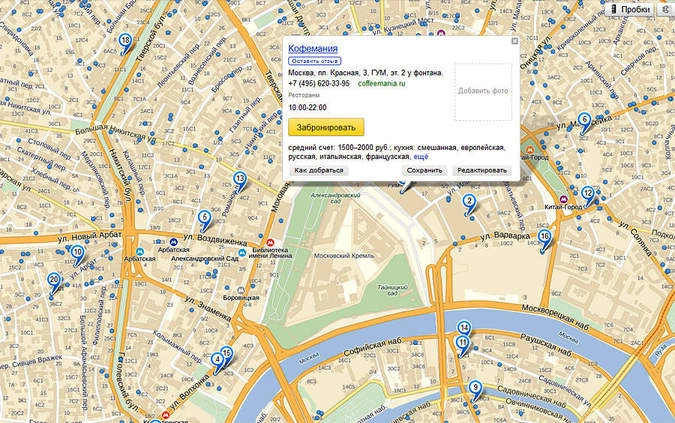
Task: Click Александровский Сад metro station icon
Action: [242, 253]
